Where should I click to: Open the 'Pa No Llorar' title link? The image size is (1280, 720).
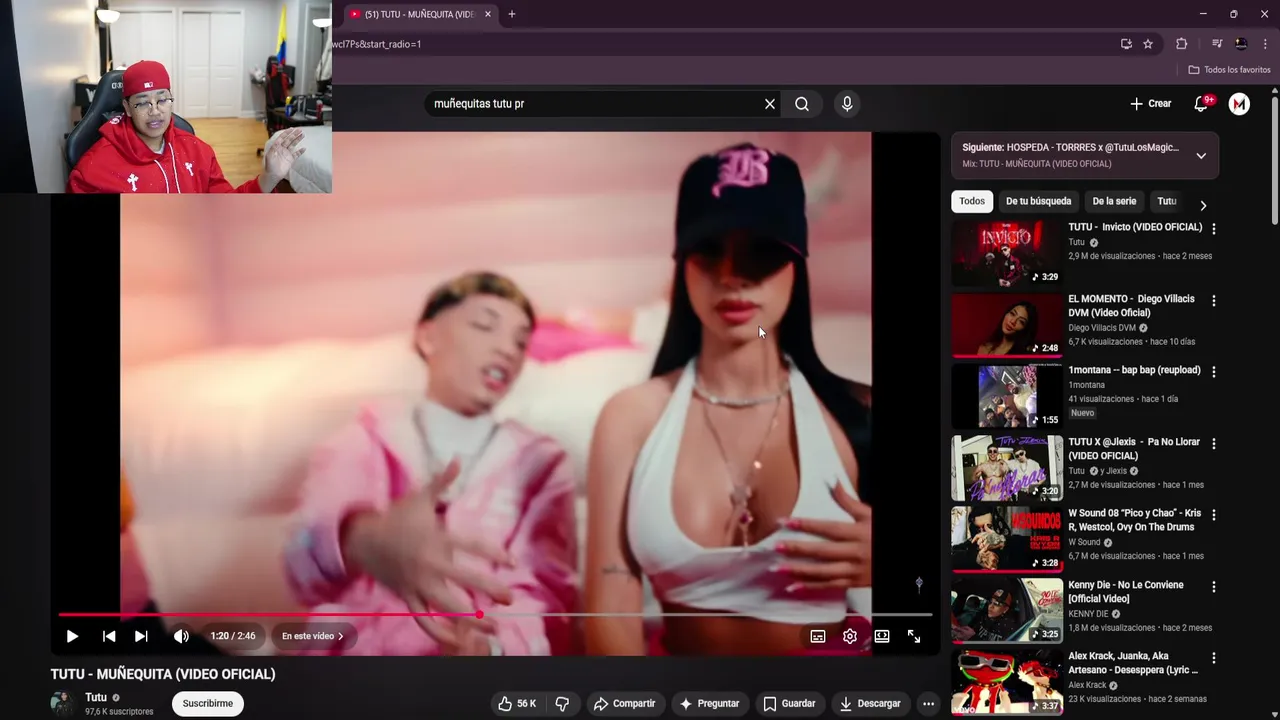1134,449
